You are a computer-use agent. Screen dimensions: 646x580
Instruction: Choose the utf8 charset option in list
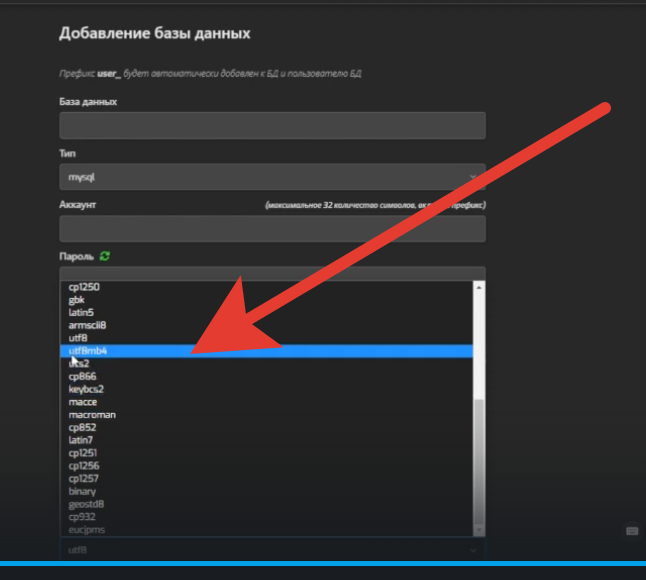click(x=79, y=338)
